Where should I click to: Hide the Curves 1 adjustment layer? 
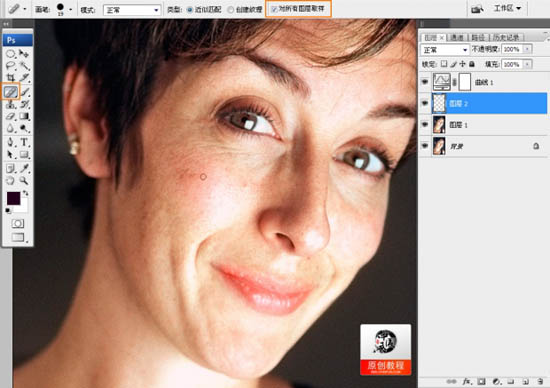[425, 82]
